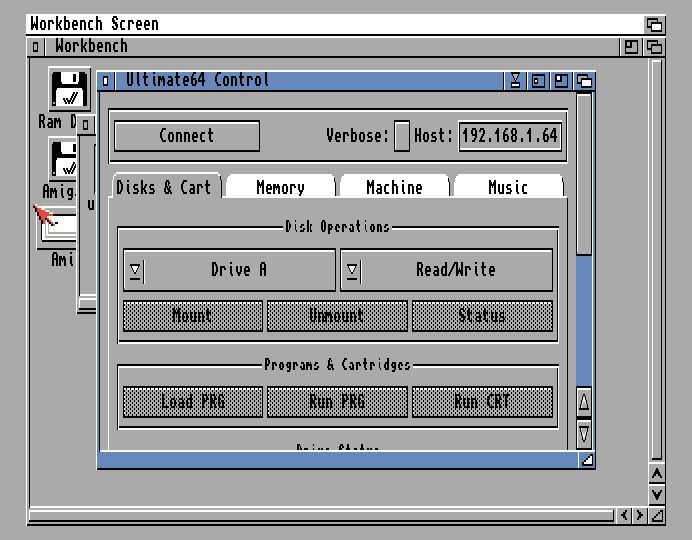Click the Workbench window close gadget

[36, 46]
